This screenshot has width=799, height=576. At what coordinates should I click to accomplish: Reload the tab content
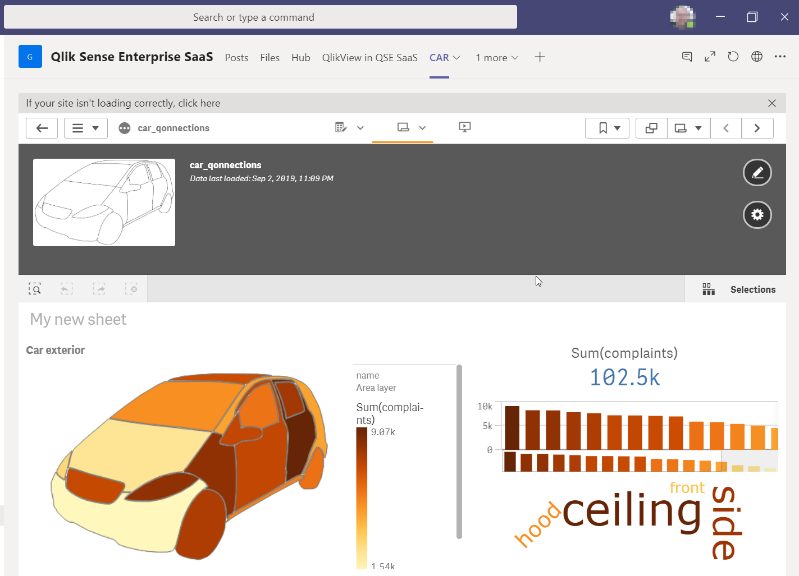pyautogui.click(x=733, y=57)
